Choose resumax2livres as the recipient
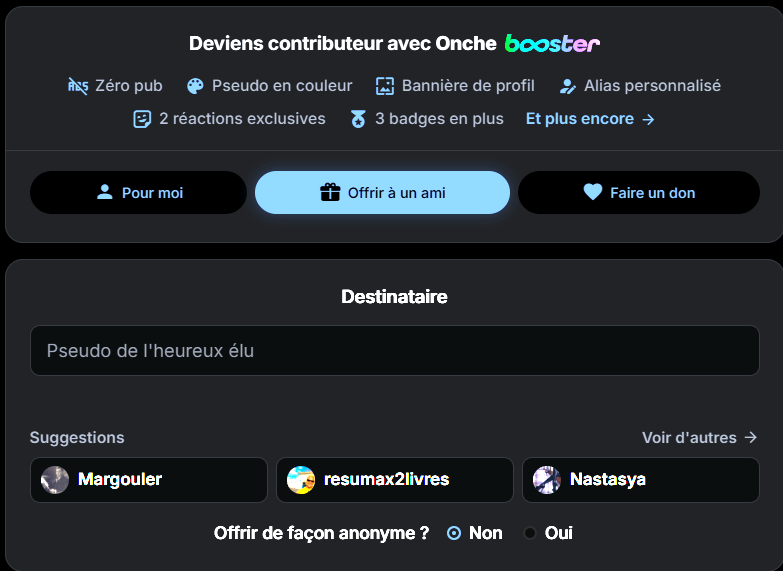The image size is (783, 571). click(394, 480)
